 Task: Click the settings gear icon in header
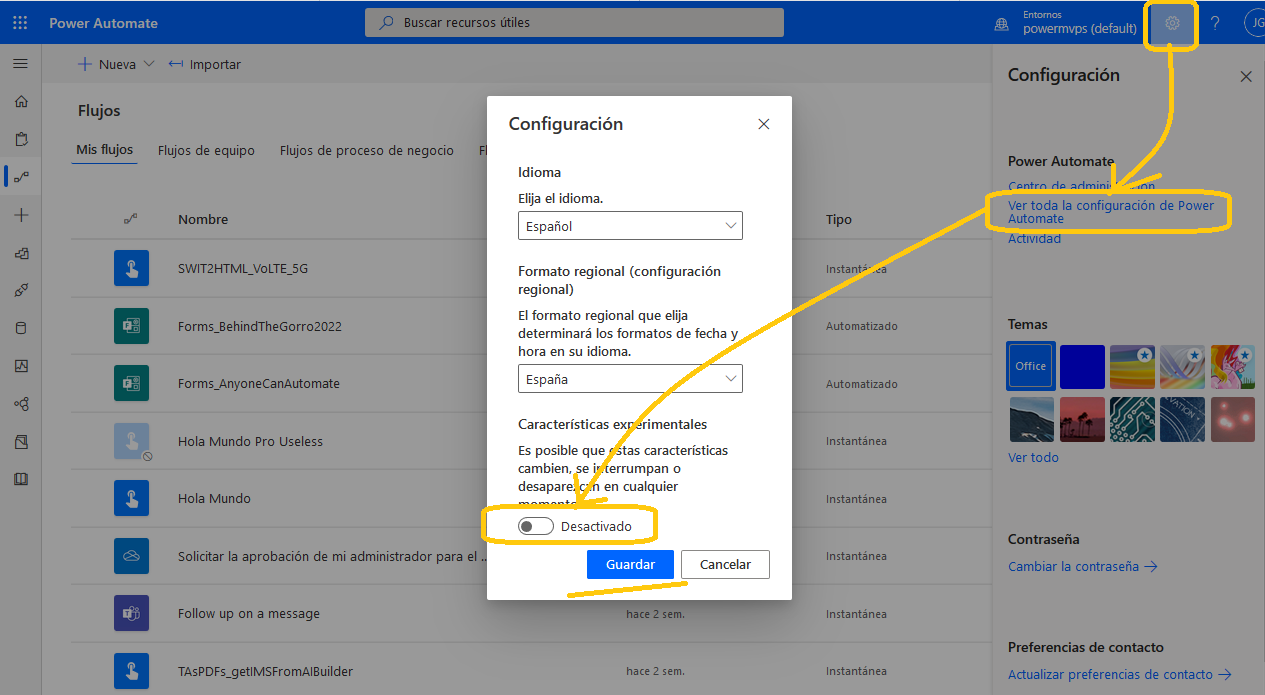(x=1173, y=23)
